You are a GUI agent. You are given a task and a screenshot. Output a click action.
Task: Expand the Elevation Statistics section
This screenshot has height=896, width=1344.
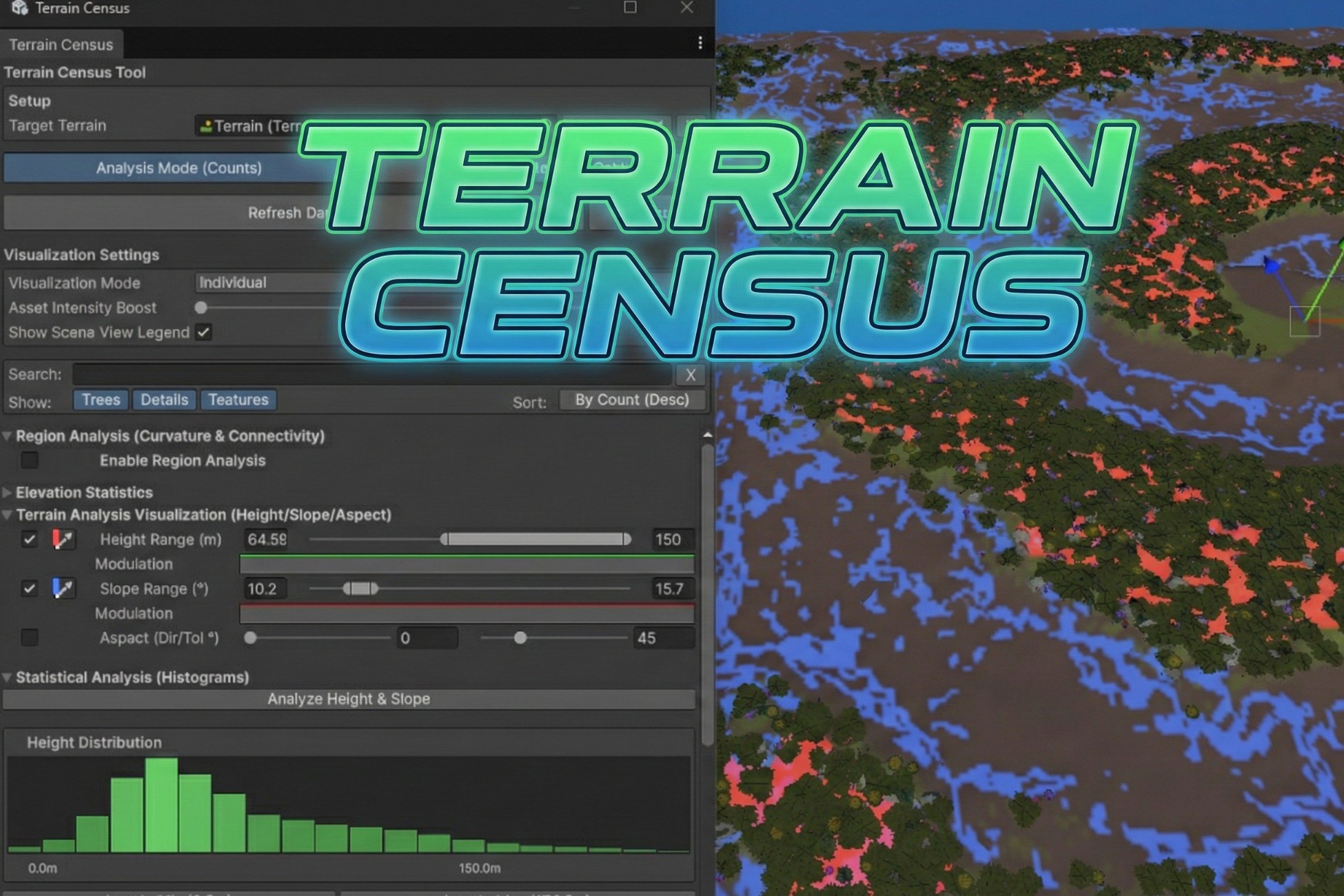[x=8, y=493]
